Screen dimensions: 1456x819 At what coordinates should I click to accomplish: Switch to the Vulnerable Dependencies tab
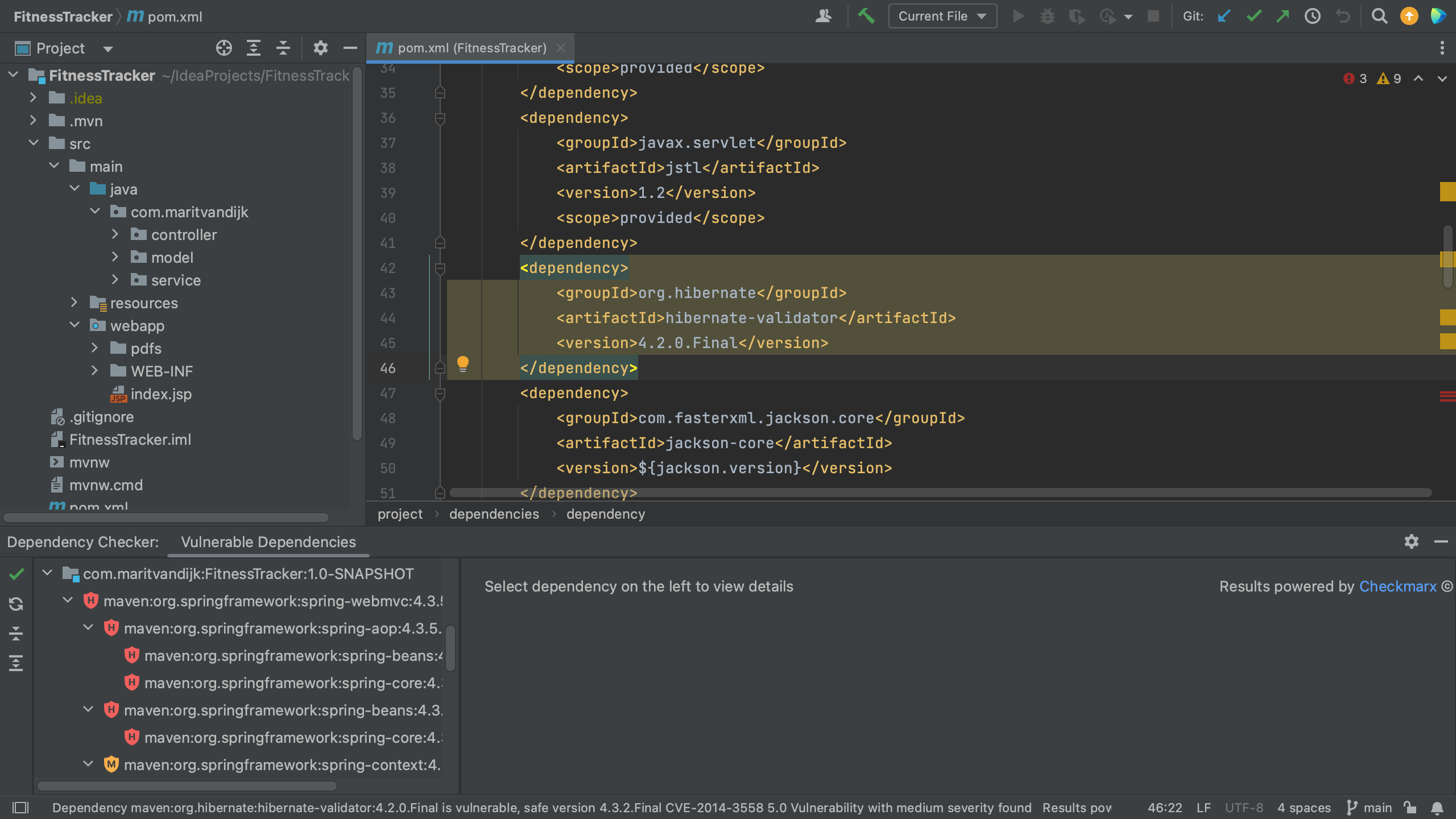tap(268, 541)
